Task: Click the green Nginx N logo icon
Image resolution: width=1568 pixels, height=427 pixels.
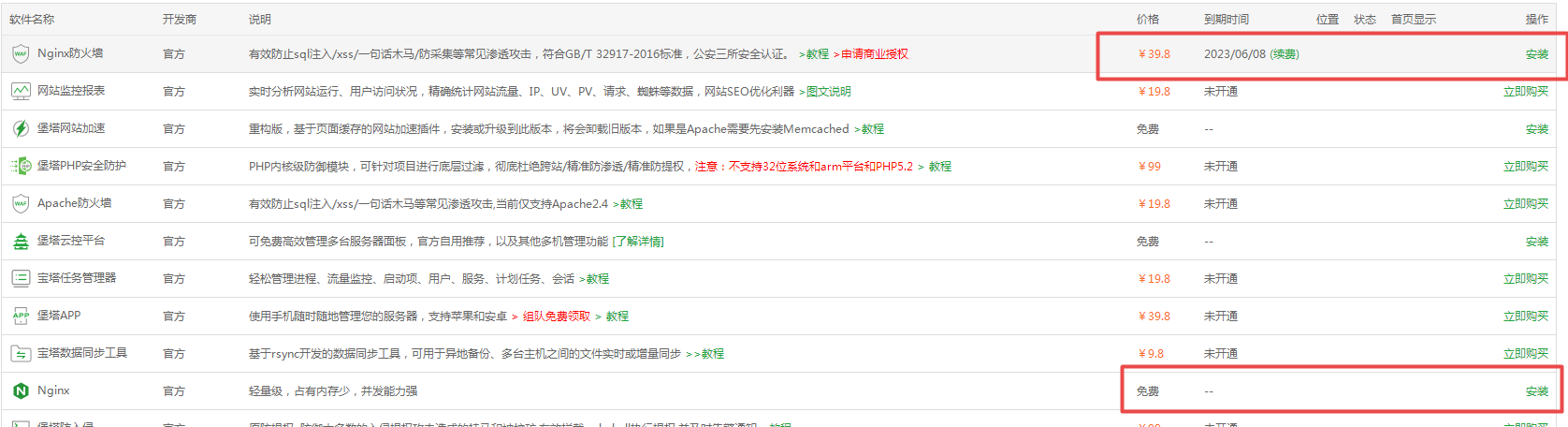Action: [21, 391]
